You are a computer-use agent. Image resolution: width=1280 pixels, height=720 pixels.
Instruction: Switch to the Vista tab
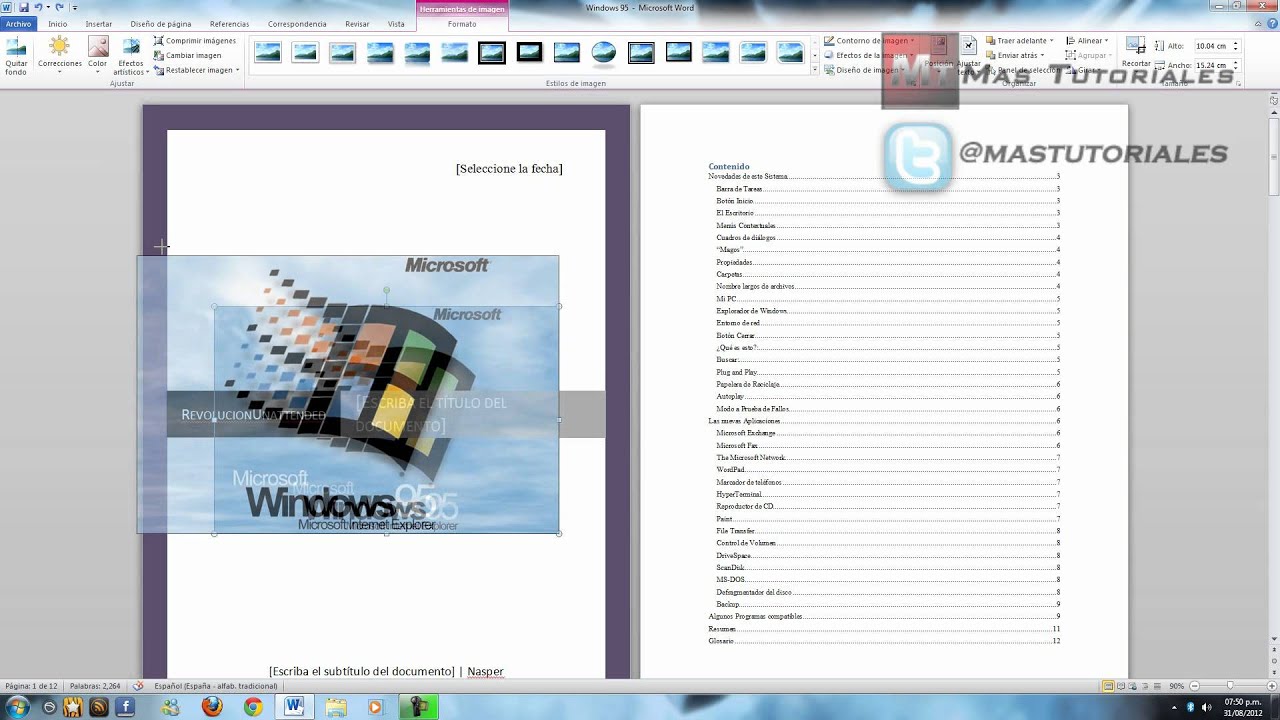(396, 24)
